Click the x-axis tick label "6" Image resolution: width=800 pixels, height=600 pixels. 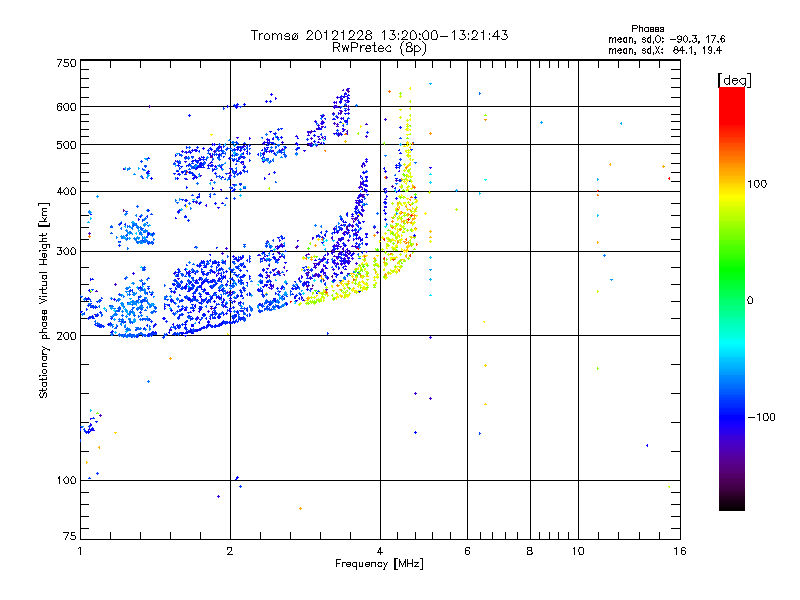[x=467, y=551]
